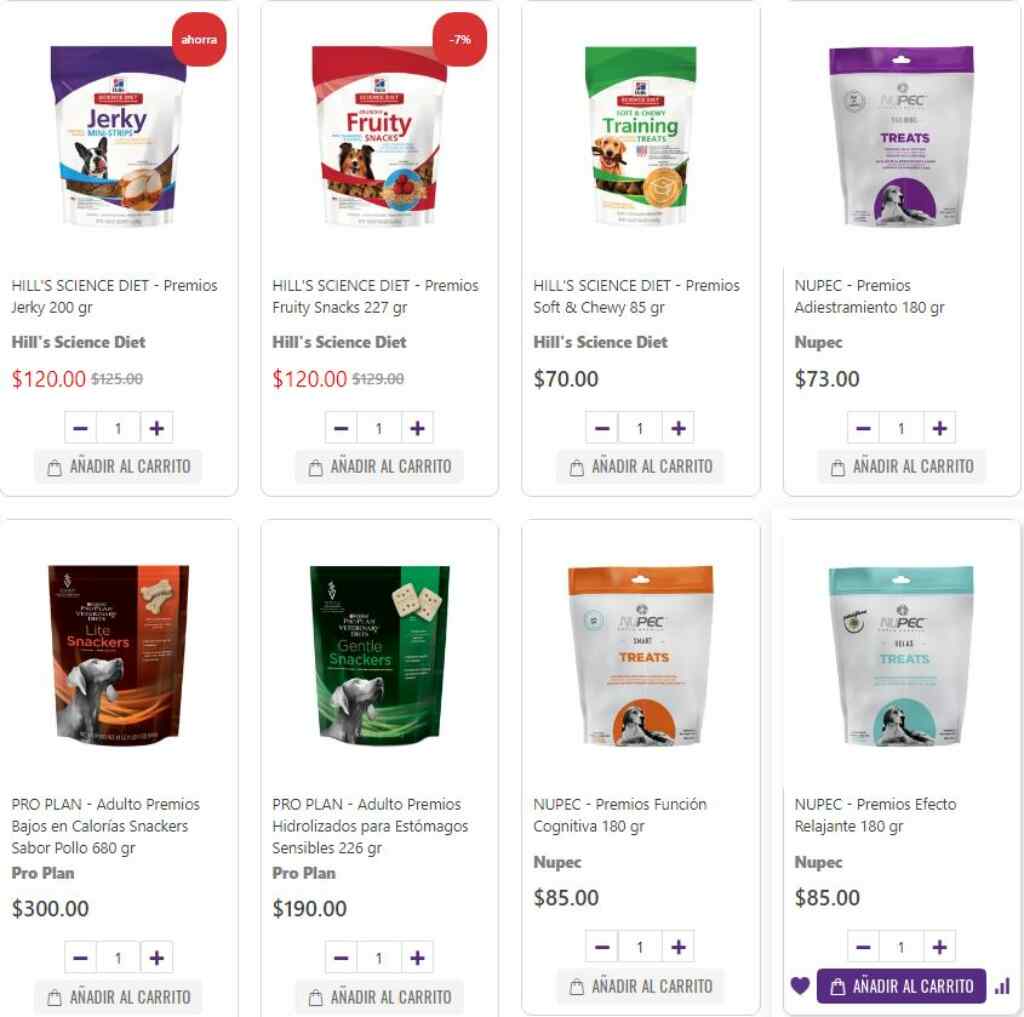Open Pro Plan Hidrolizados Estómagos Sensibles link
This screenshot has width=1024, height=1017.
370,826
